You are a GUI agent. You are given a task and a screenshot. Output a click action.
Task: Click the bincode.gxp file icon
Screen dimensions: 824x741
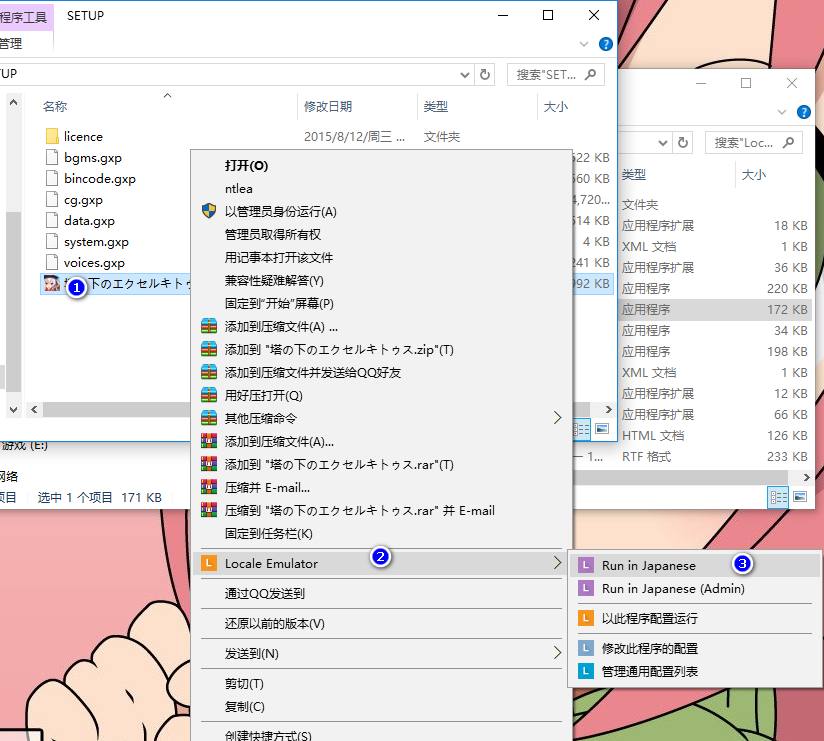tap(52, 179)
